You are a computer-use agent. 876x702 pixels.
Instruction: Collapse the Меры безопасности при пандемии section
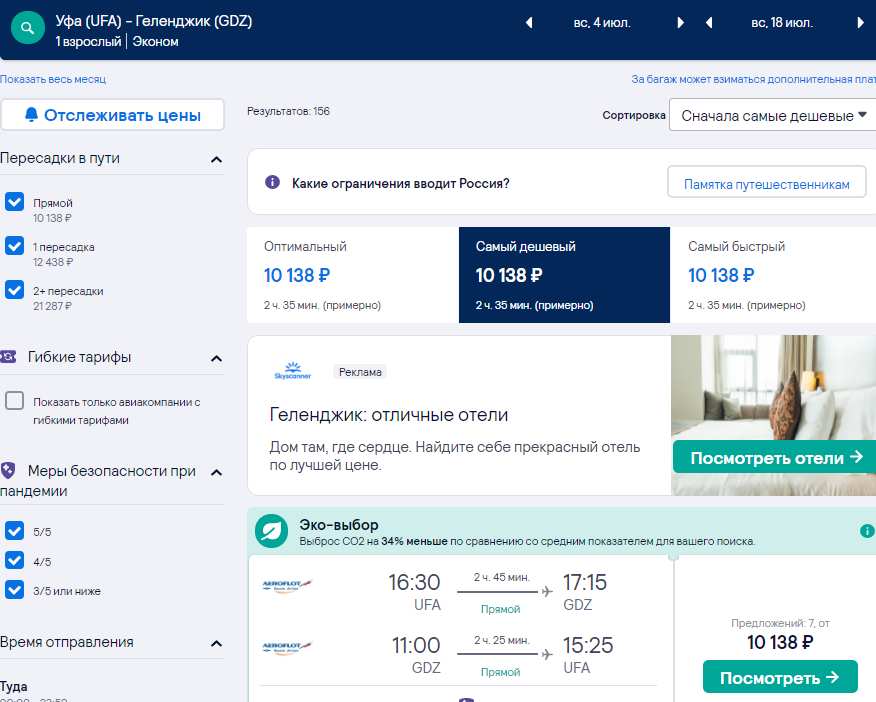216,472
